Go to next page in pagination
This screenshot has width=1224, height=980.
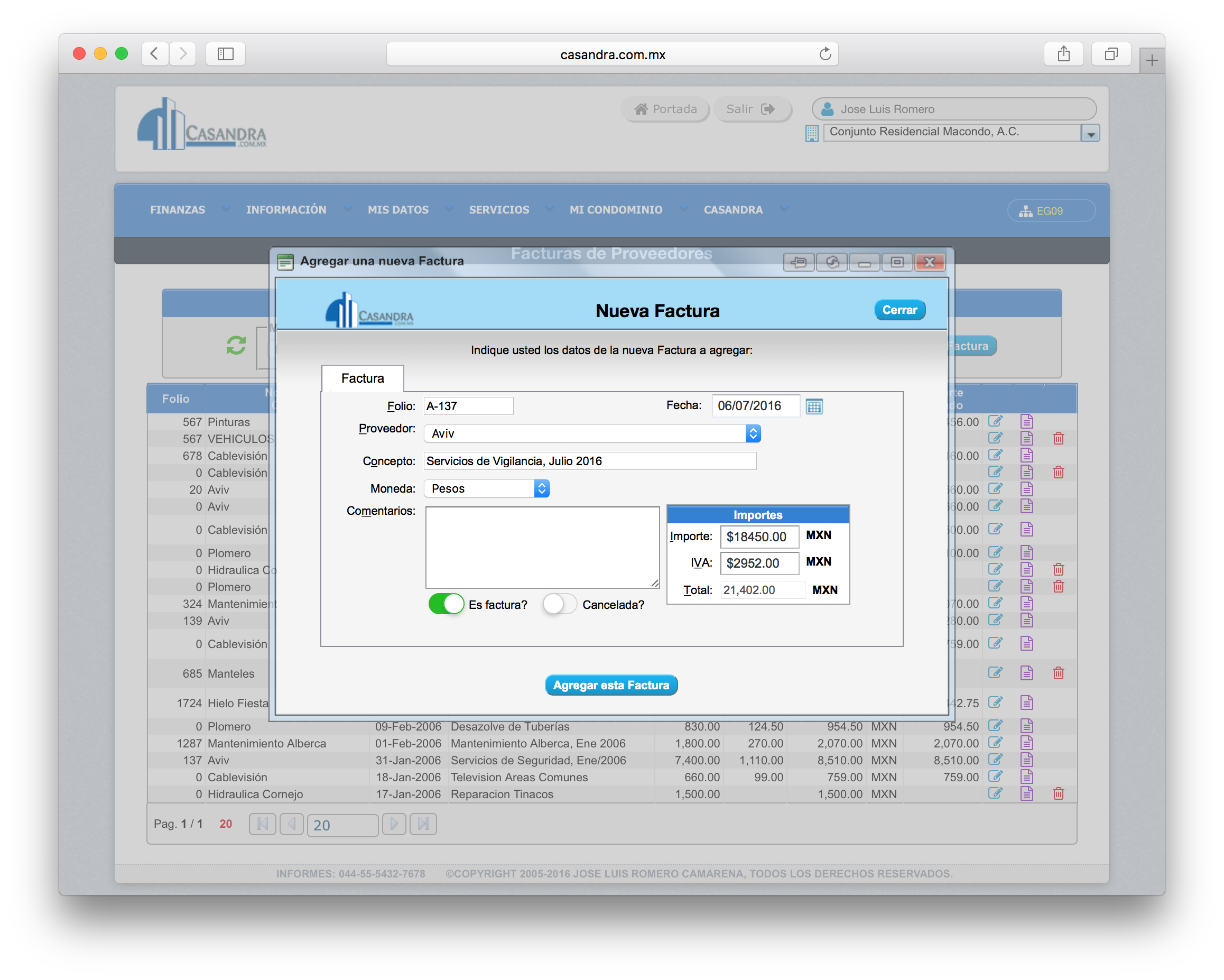[394, 824]
